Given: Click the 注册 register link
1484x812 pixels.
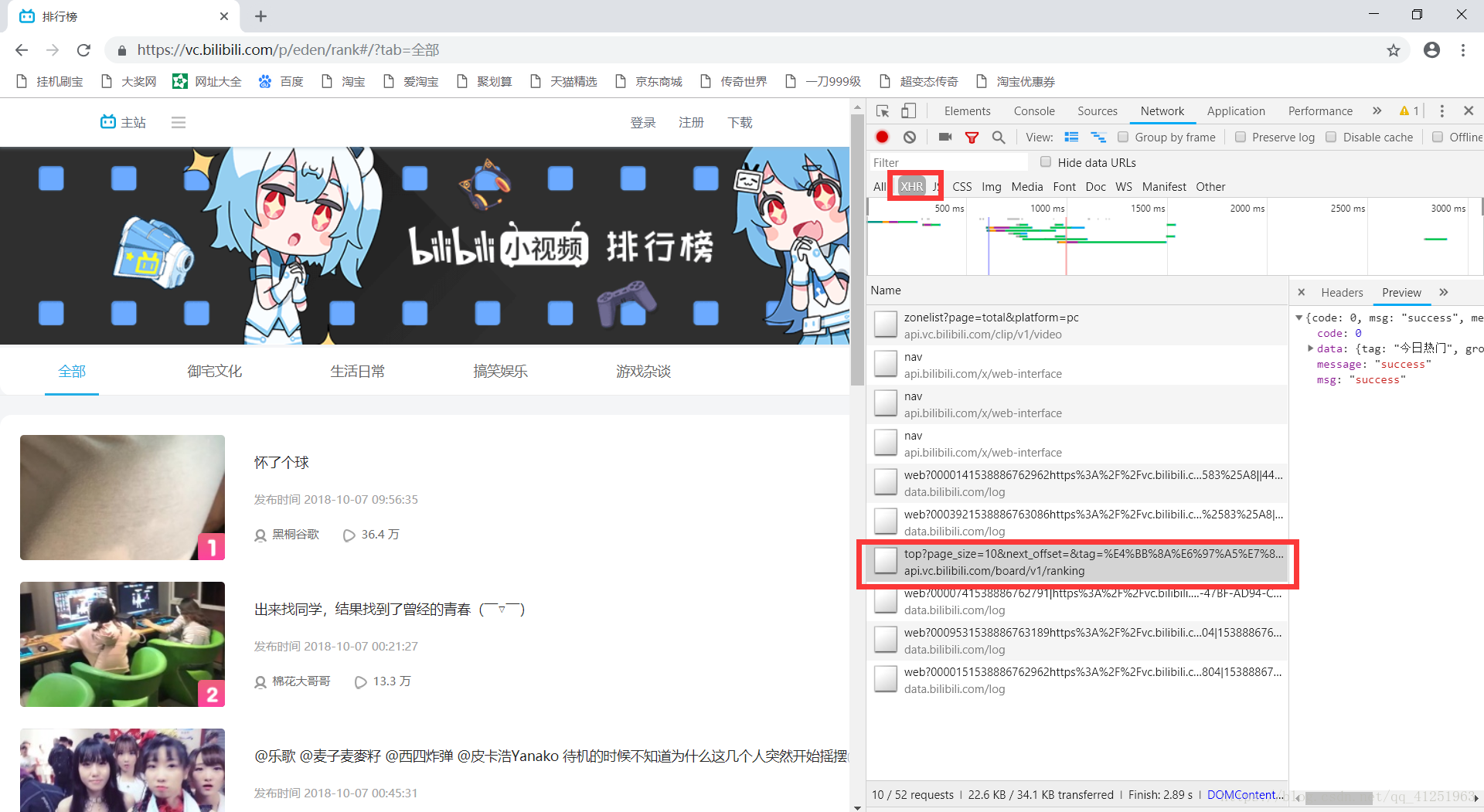Looking at the screenshot, I should (x=691, y=122).
